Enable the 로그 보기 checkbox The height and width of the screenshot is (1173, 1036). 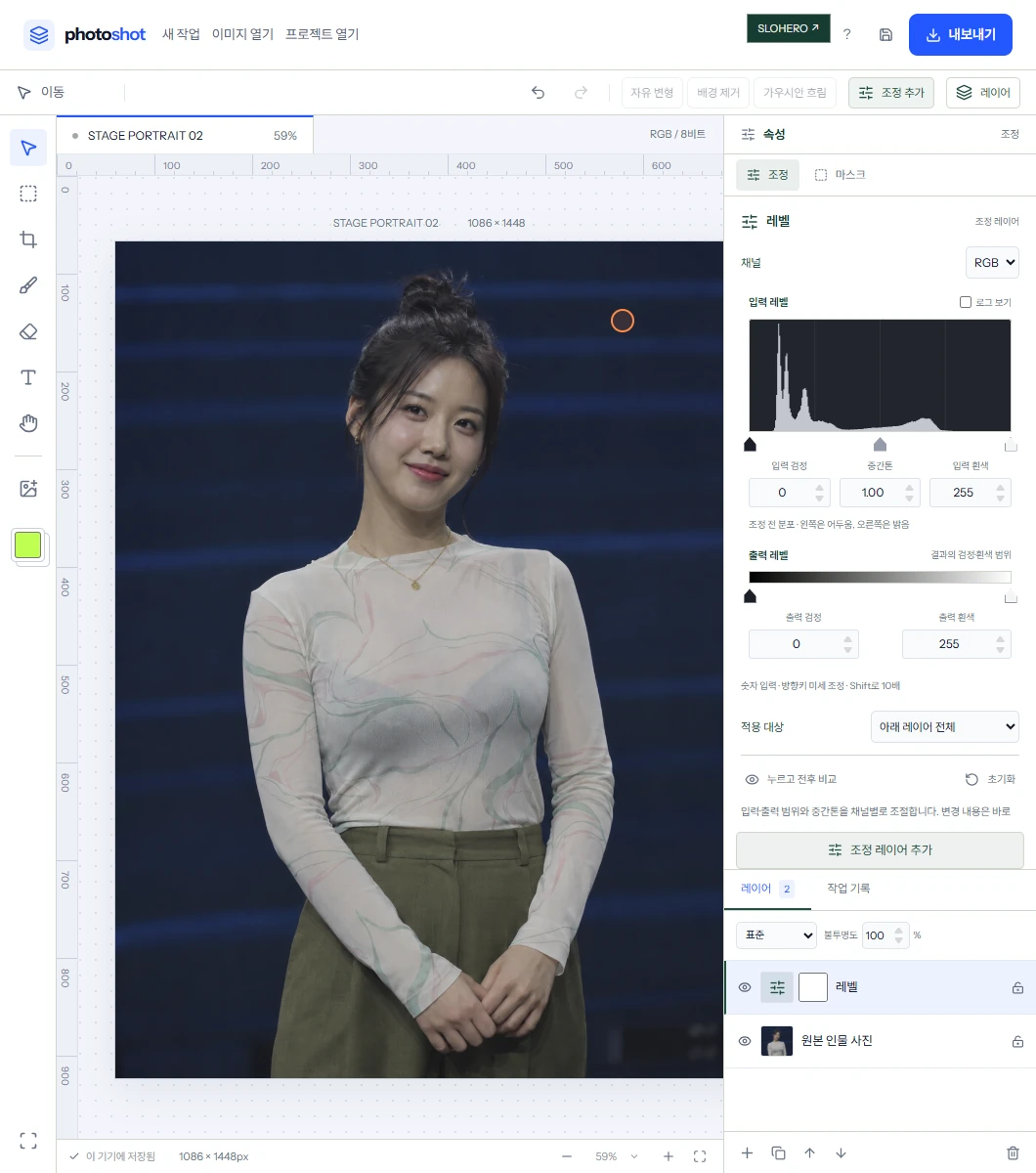966,302
